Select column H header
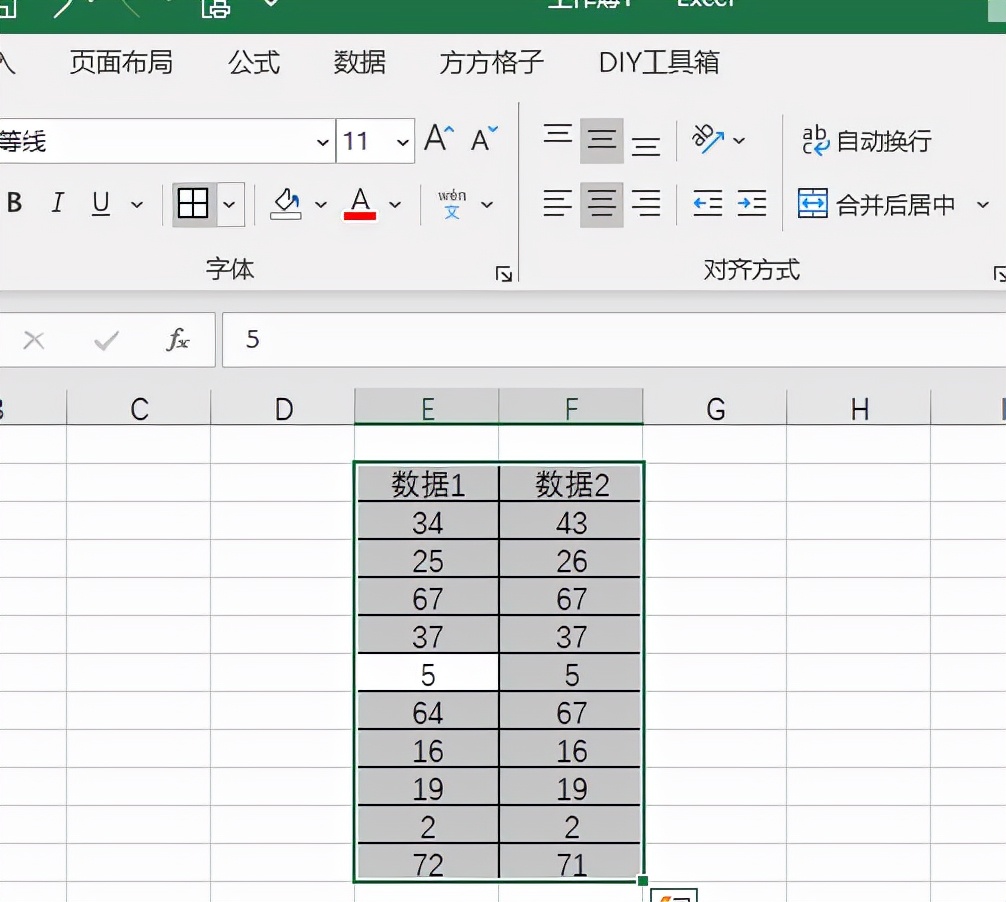The image size is (1006, 902). tap(858, 408)
